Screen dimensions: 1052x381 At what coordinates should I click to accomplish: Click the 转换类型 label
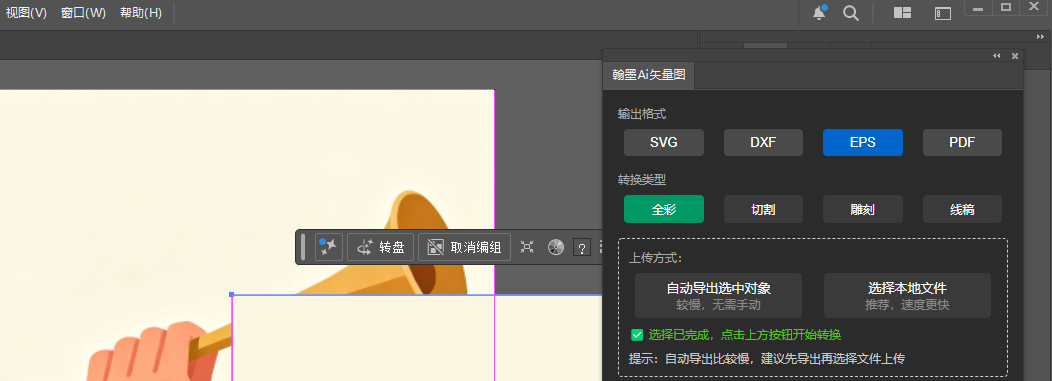click(642, 180)
